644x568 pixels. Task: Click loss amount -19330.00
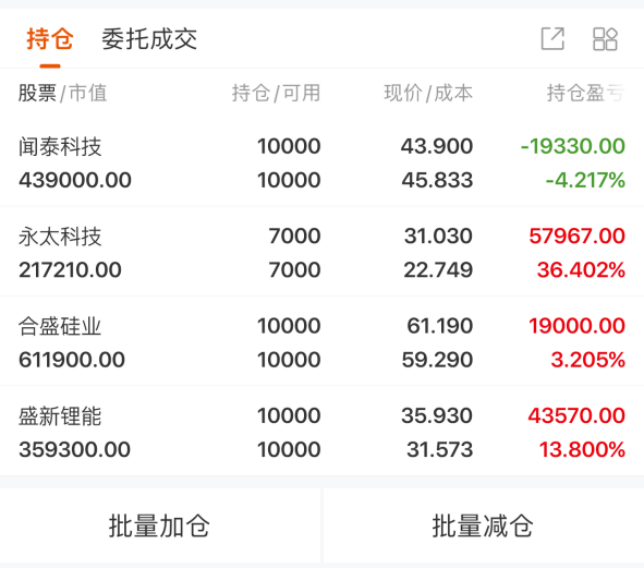coord(573,146)
